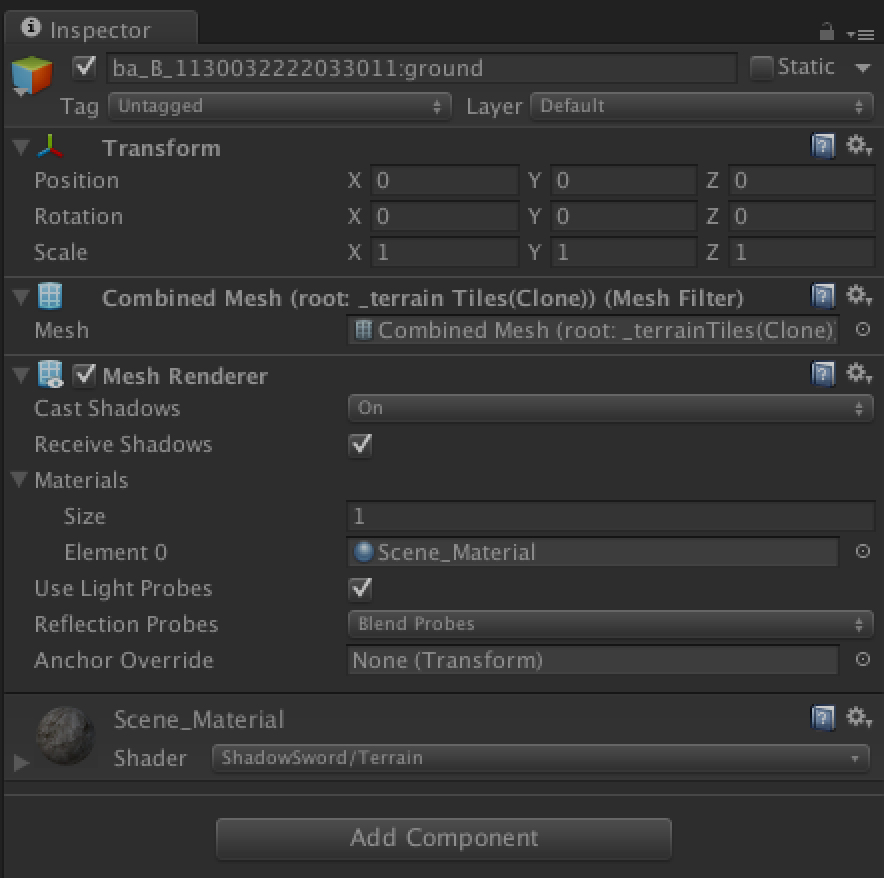
Task: Open Element 0 material object picker
Action: tap(862, 552)
